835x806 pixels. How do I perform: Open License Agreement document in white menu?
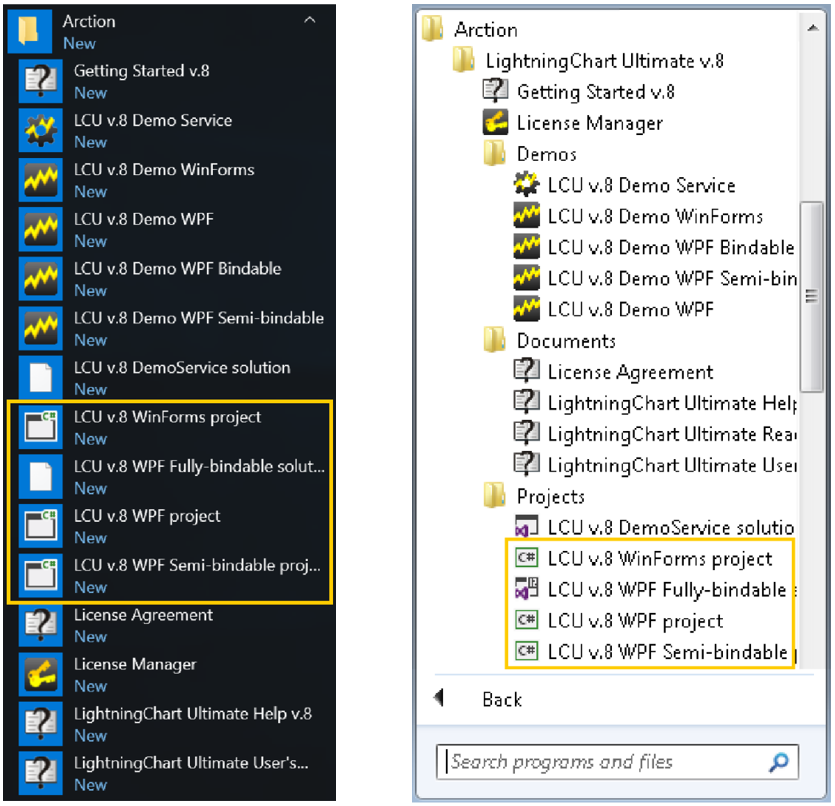point(613,372)
